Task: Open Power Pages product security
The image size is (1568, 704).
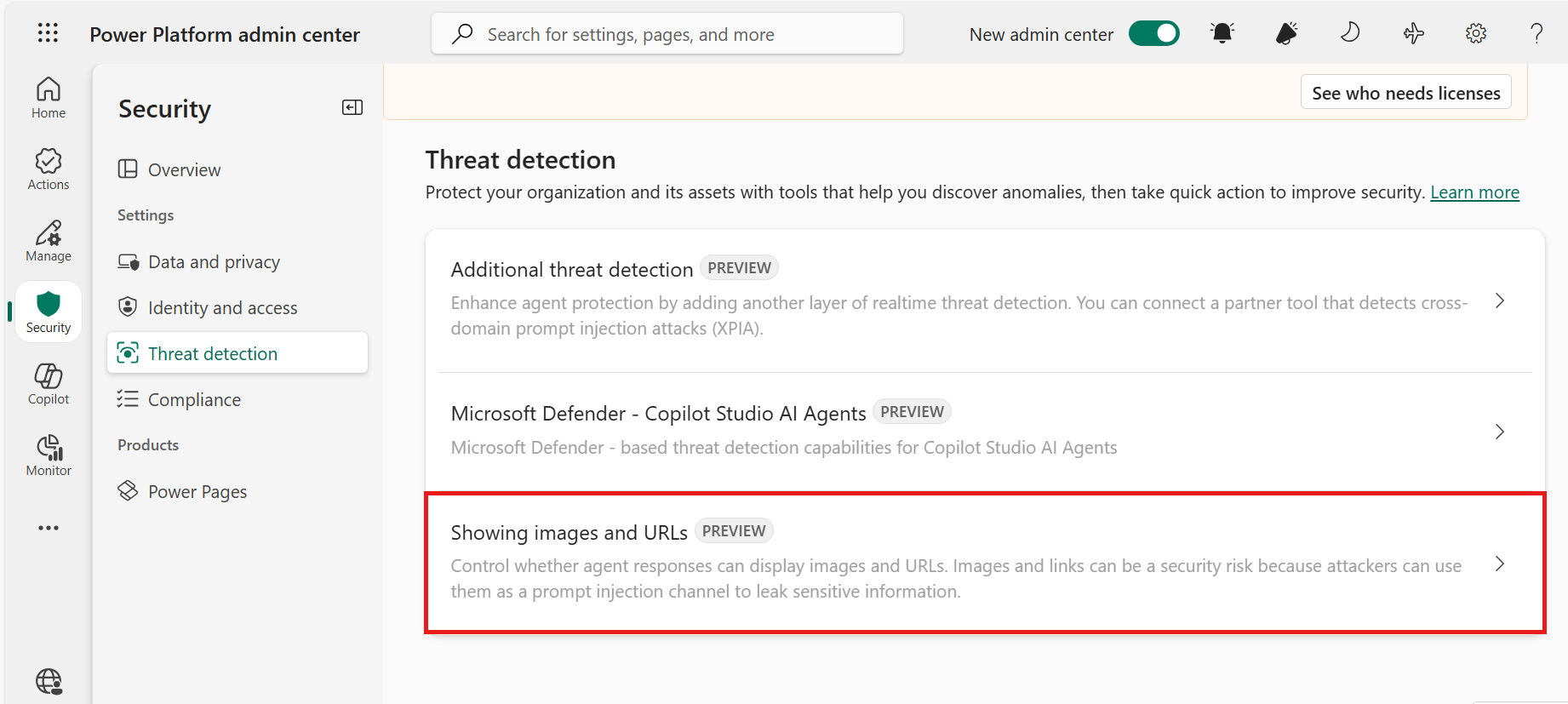Action: pyautogui.click(x=237, y=491)
